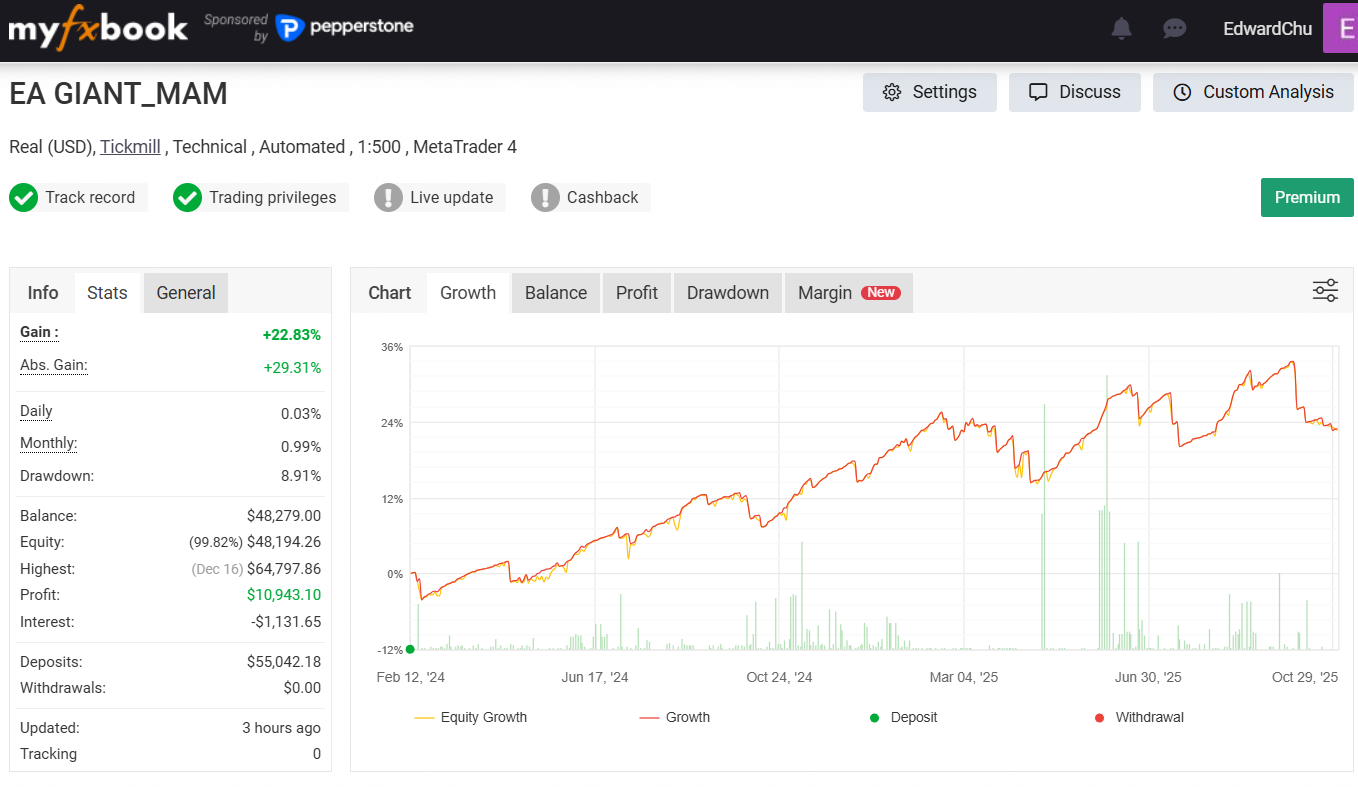Toggle Equity Growth series in legend
The image size is (1358, 787).
click(470, 717)
